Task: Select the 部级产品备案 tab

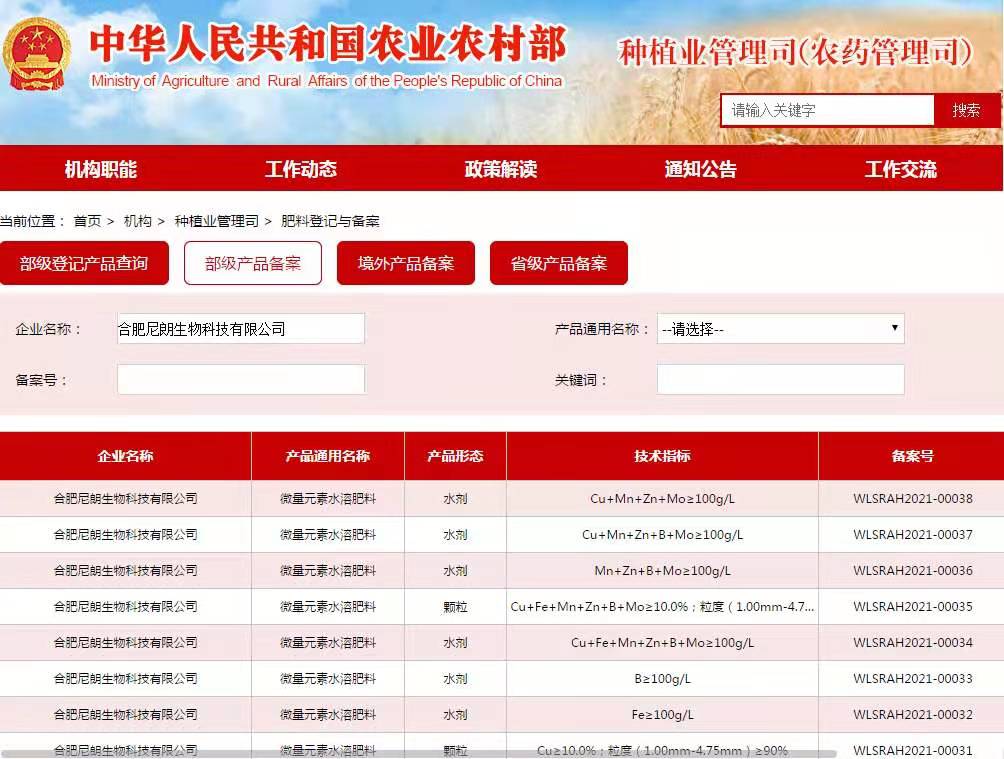Action: click(253, 263)
